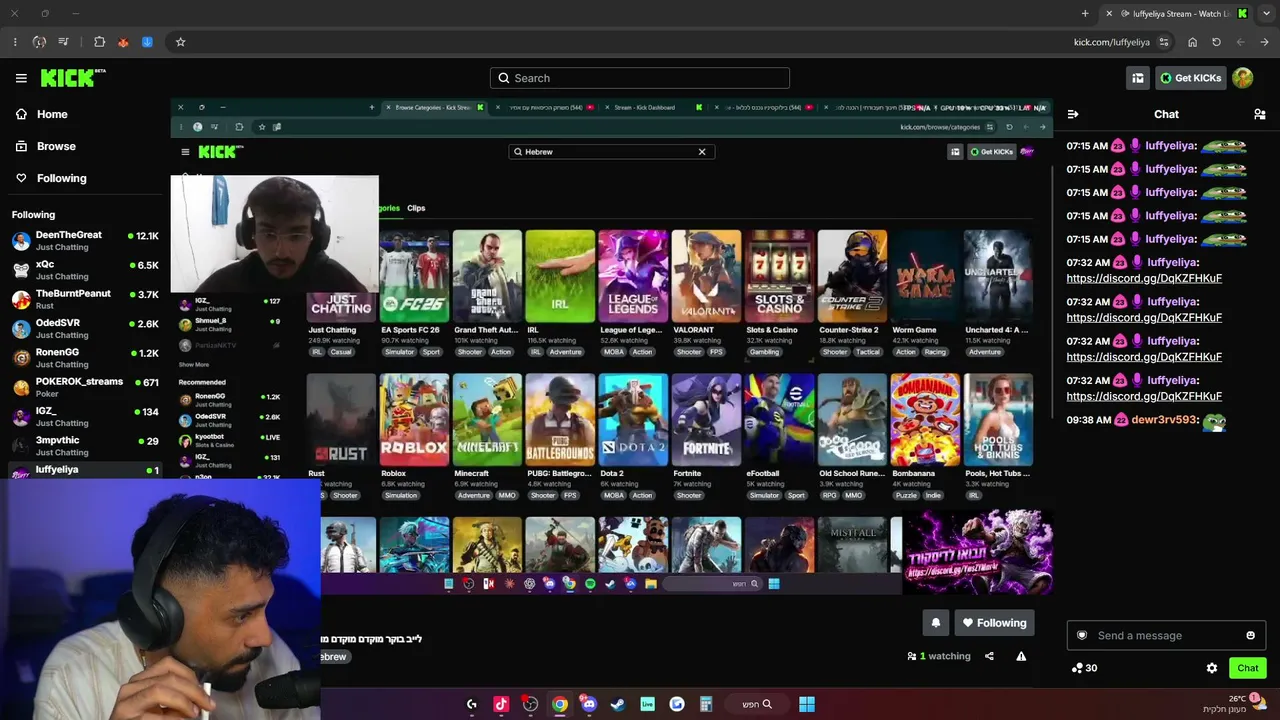Click the '1 watching' viewer count
Screen dimensions: 1280x720
point(939,656)
